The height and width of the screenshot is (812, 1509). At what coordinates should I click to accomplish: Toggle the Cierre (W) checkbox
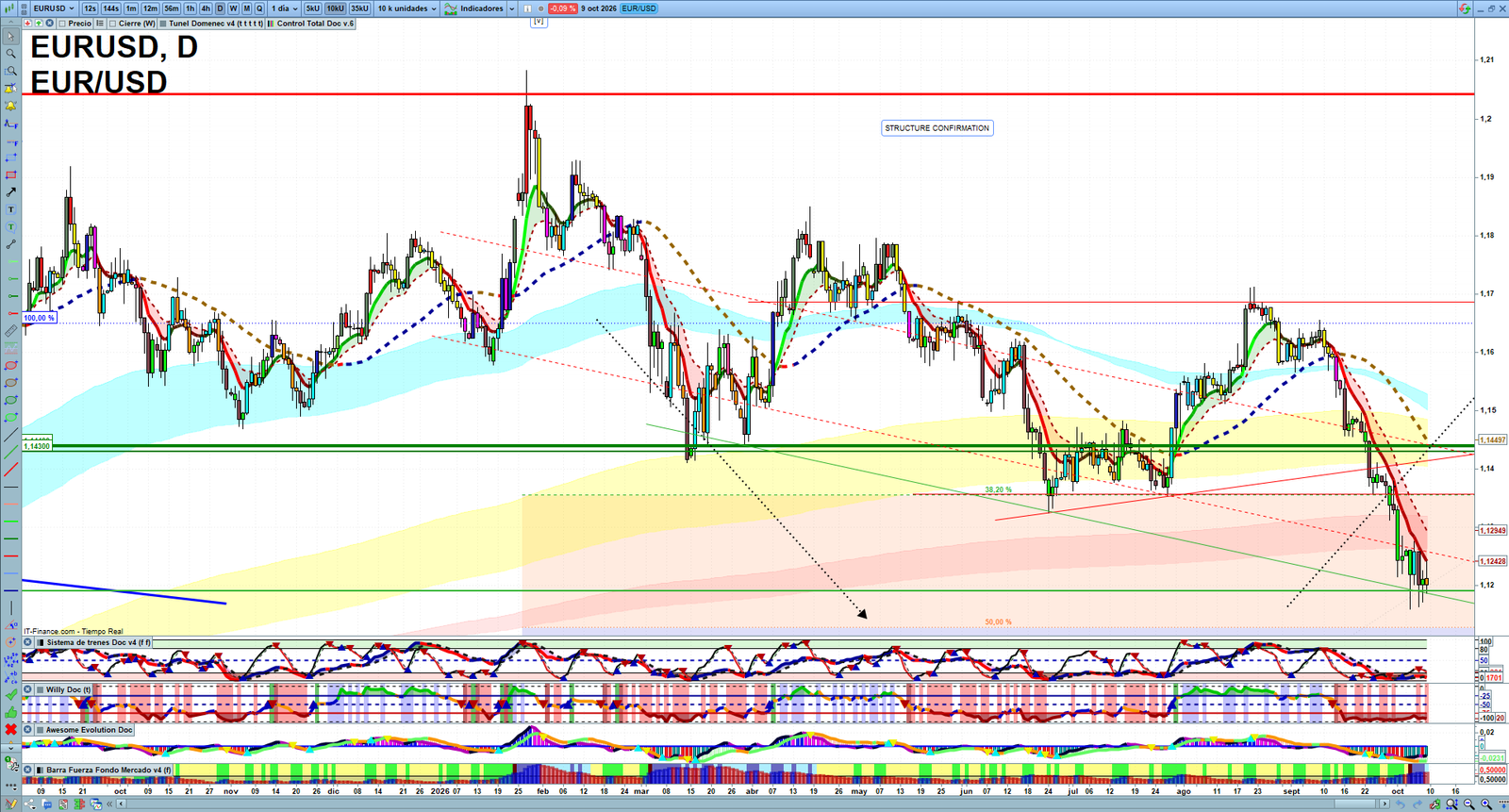point(112,24)
